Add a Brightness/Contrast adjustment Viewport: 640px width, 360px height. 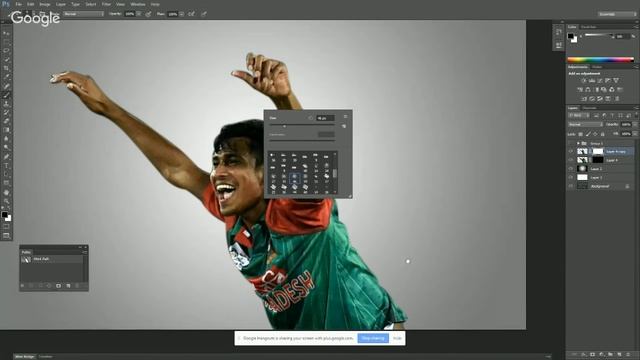tap(584, 81)
